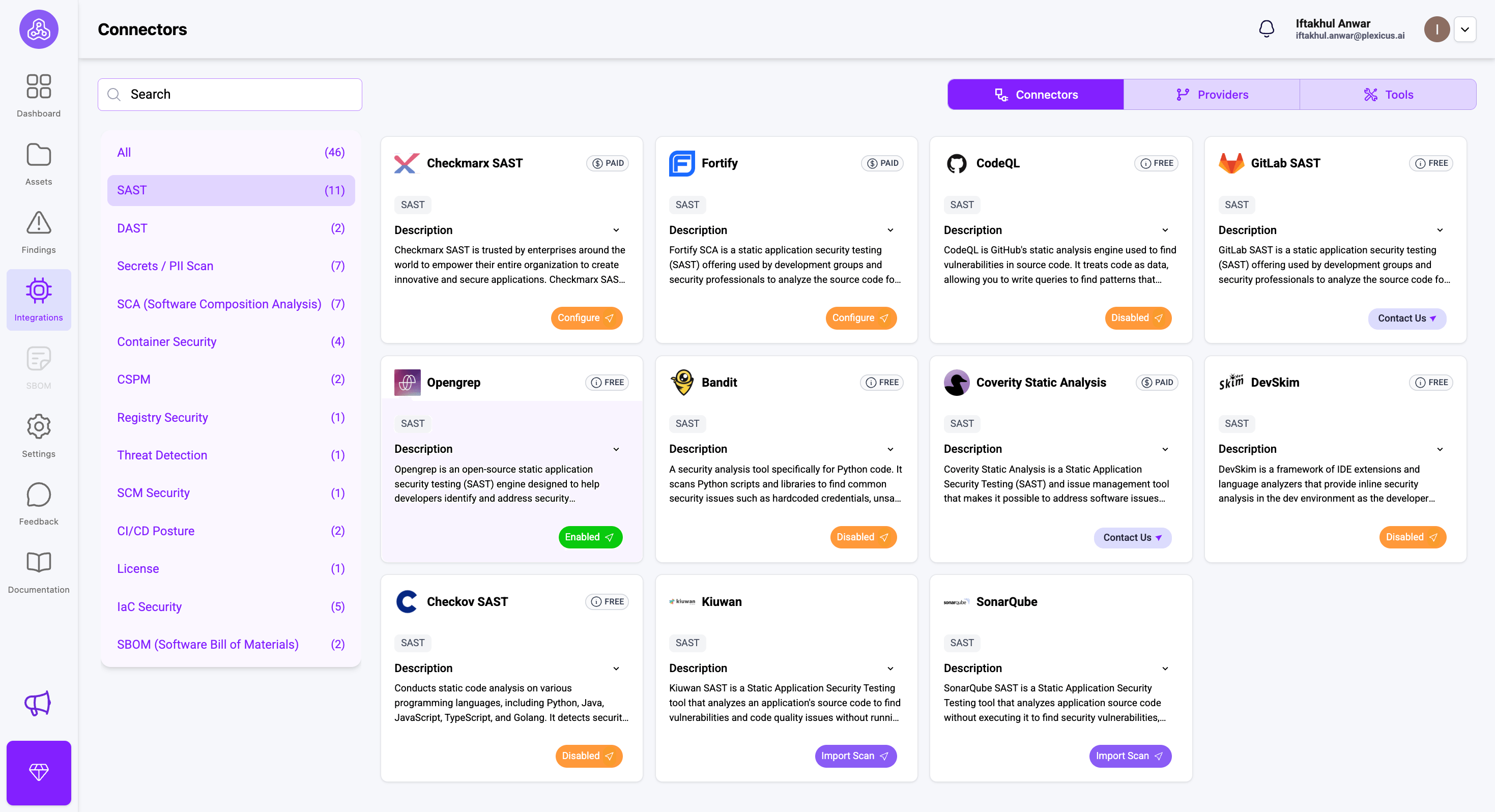Disable the Bandit connector
The height and width of the screenshot is (812, 1495).
863,537
